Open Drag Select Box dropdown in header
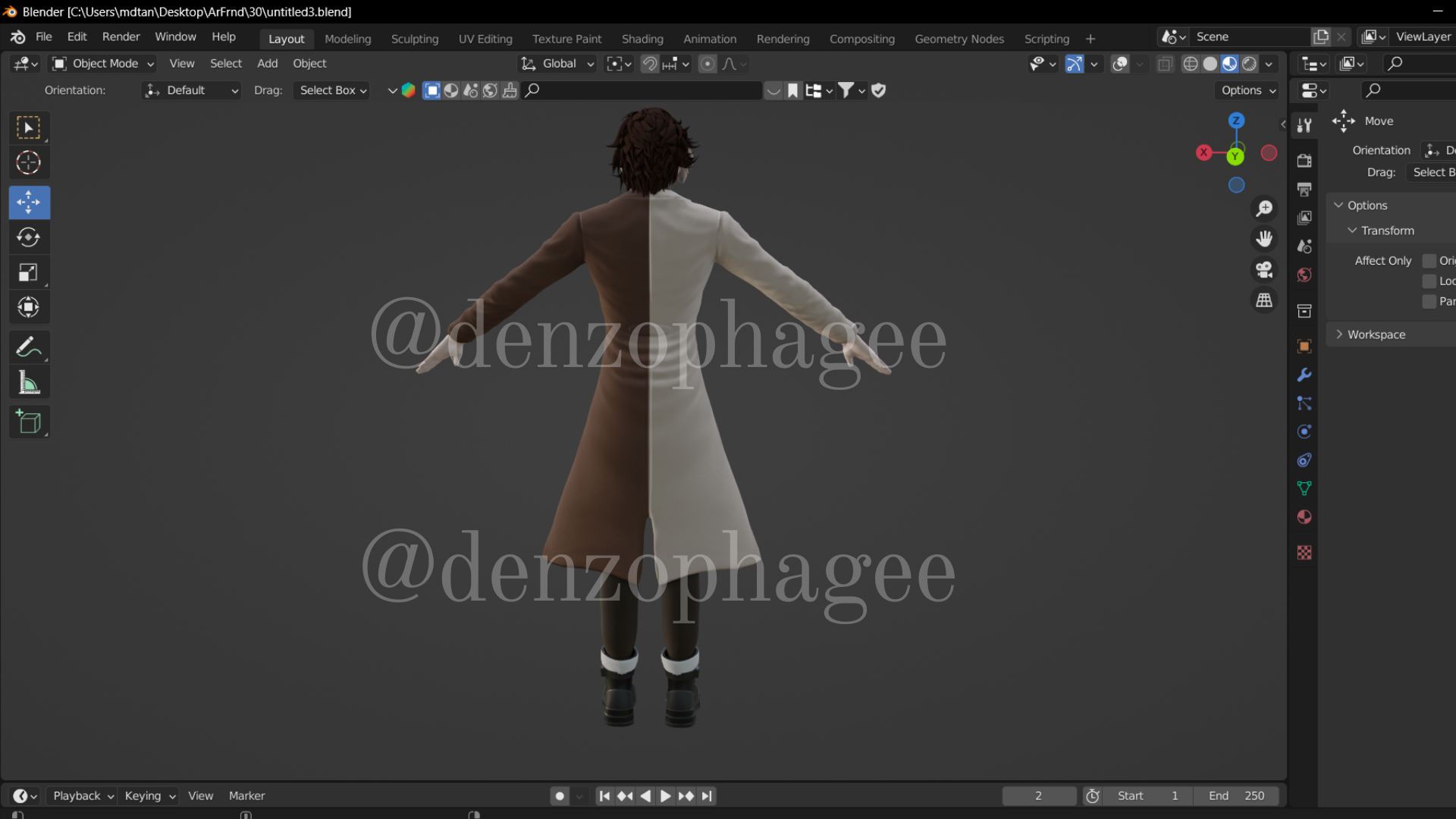 (331, 91)
